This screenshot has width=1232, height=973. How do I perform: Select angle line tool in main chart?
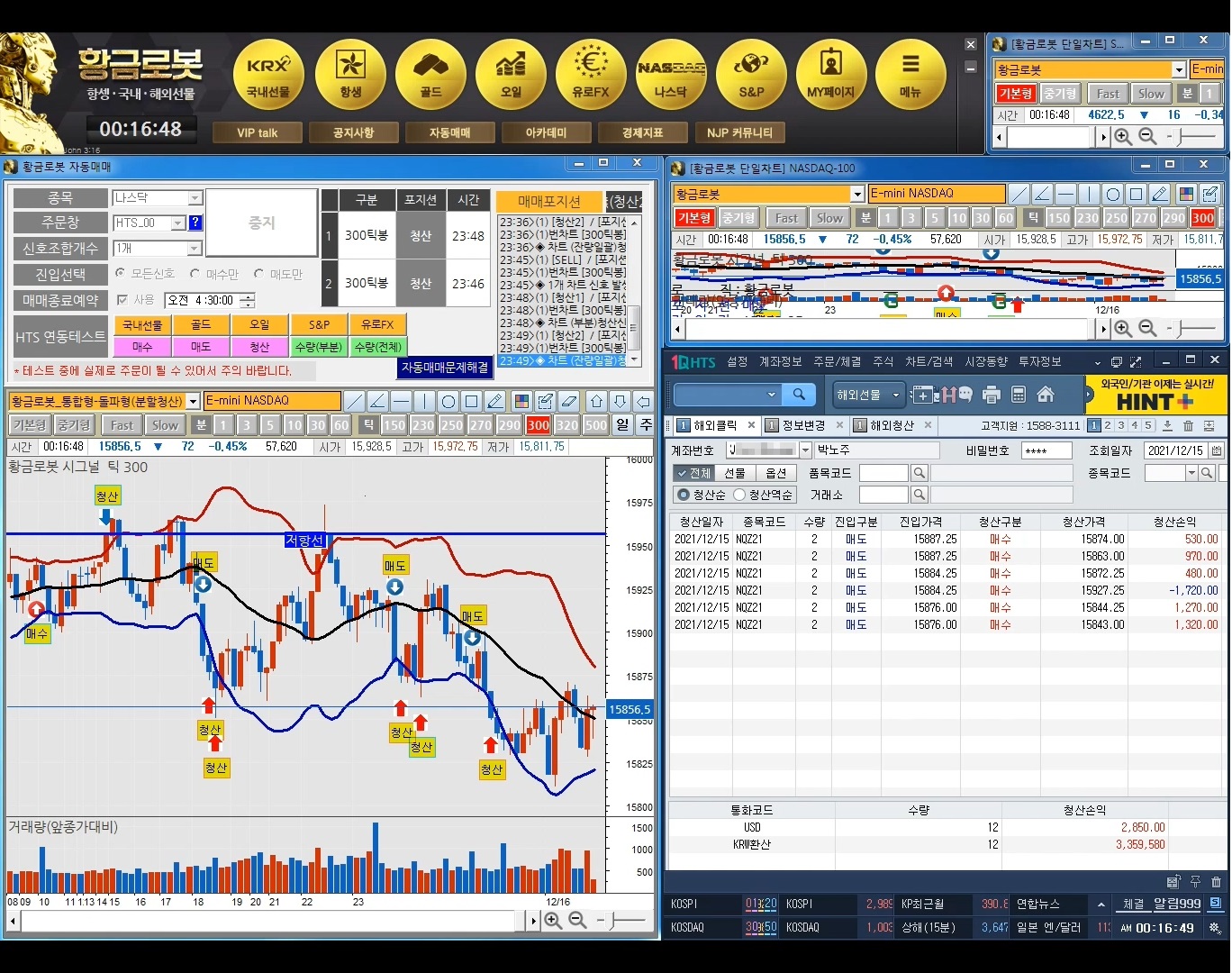378,401
